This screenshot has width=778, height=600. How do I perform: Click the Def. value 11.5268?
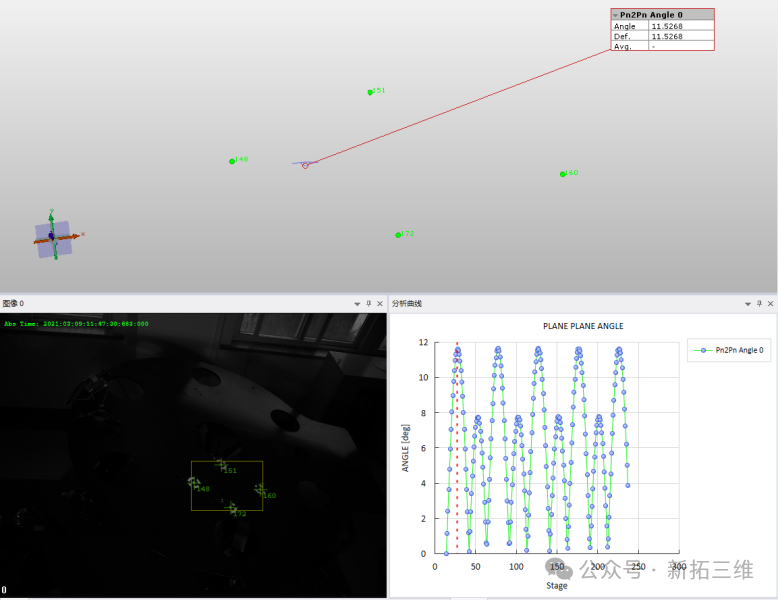[x=667, y=37]
